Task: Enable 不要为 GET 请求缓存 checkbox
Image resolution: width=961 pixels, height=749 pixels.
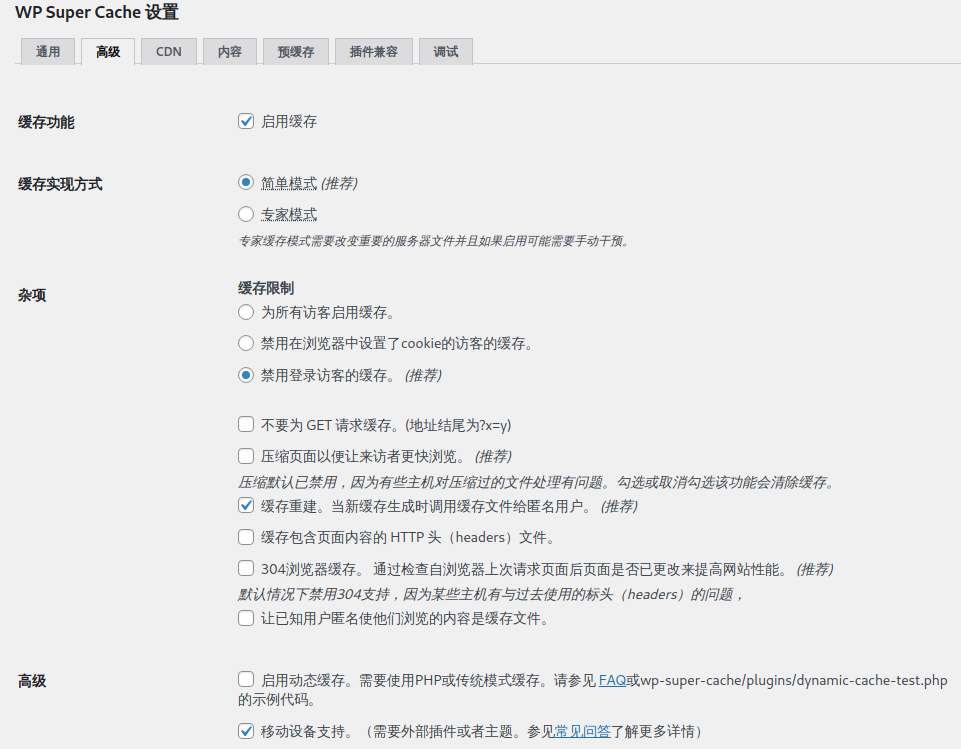Action: pos(246,425)
